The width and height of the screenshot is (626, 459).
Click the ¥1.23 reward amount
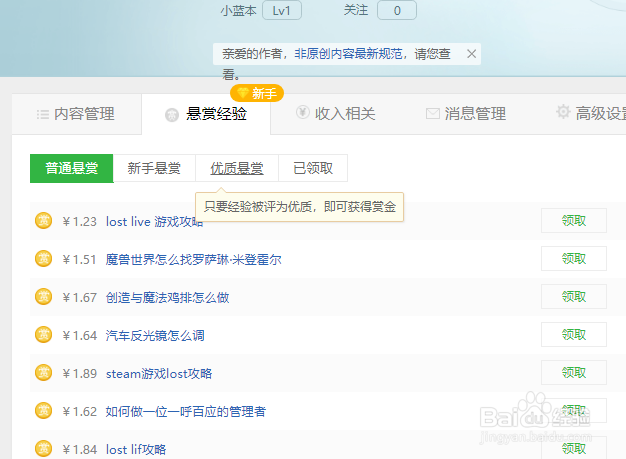point(79,222)
